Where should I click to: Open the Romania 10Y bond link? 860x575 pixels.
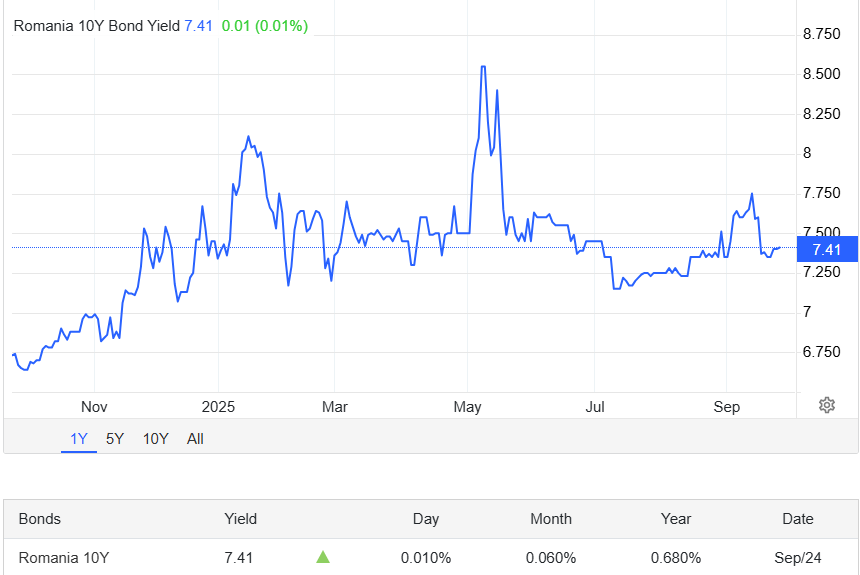64,558
